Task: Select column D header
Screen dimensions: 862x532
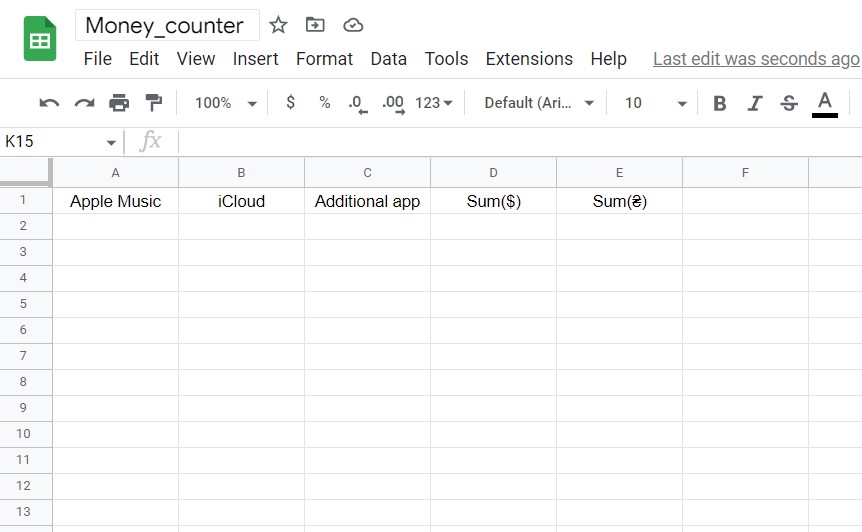Action: [493, 173]
